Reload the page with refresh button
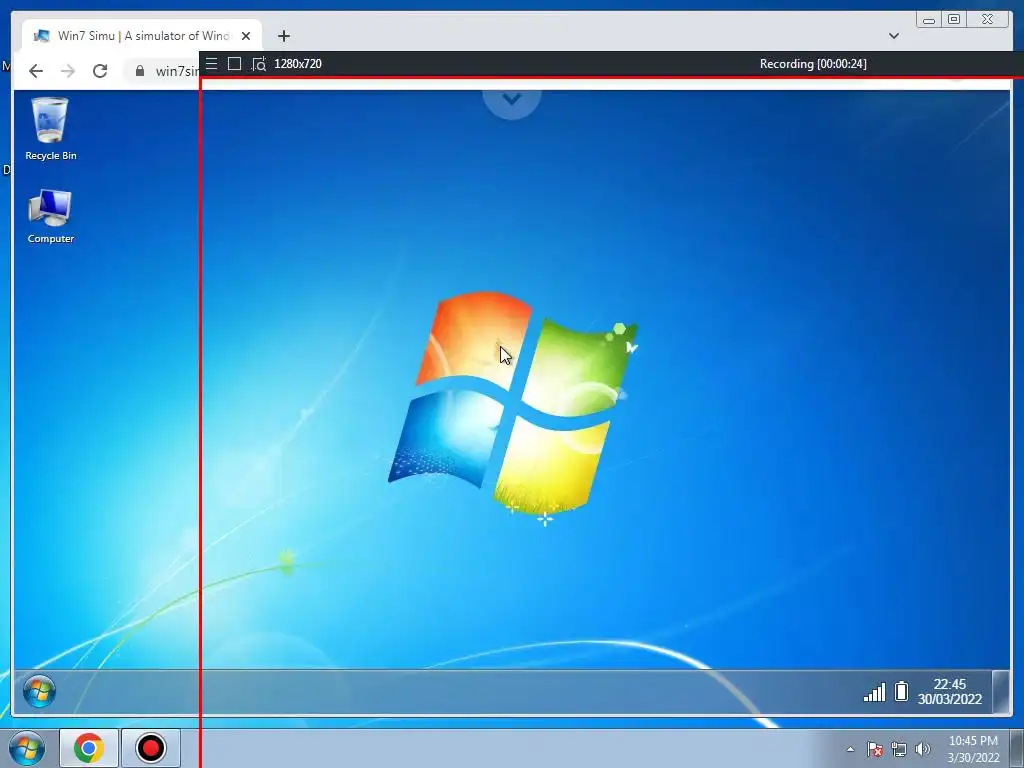The image size is (1024, 768). click(x=100, y=71)
